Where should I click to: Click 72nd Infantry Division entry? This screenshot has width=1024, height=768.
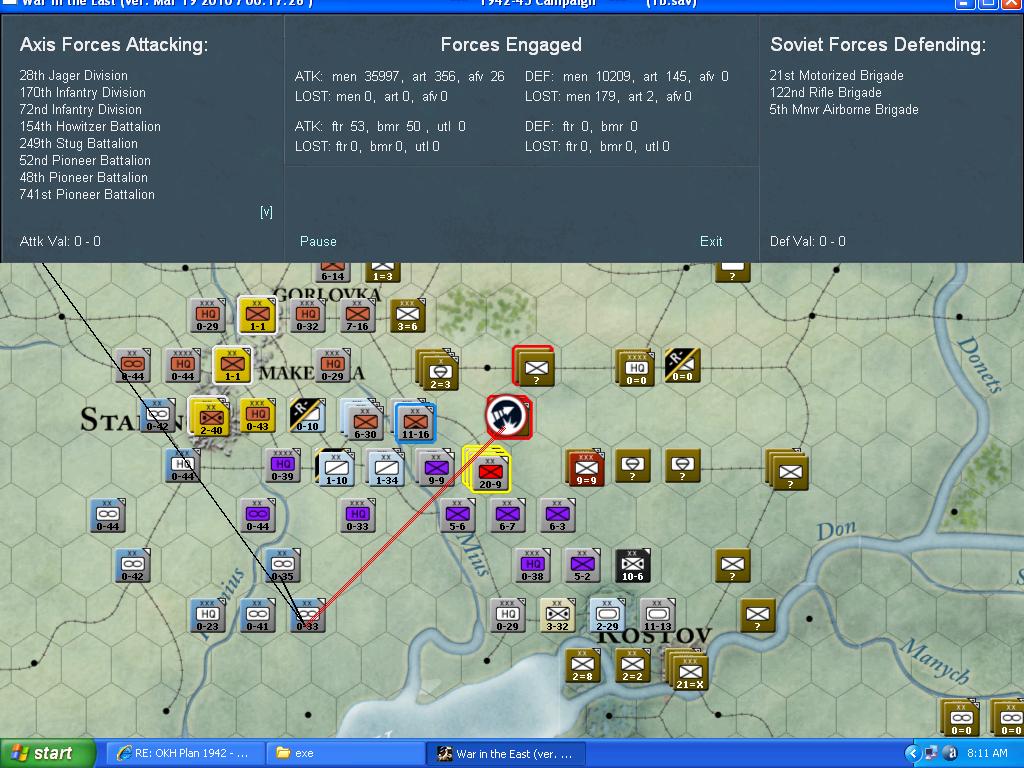(80, 110)
